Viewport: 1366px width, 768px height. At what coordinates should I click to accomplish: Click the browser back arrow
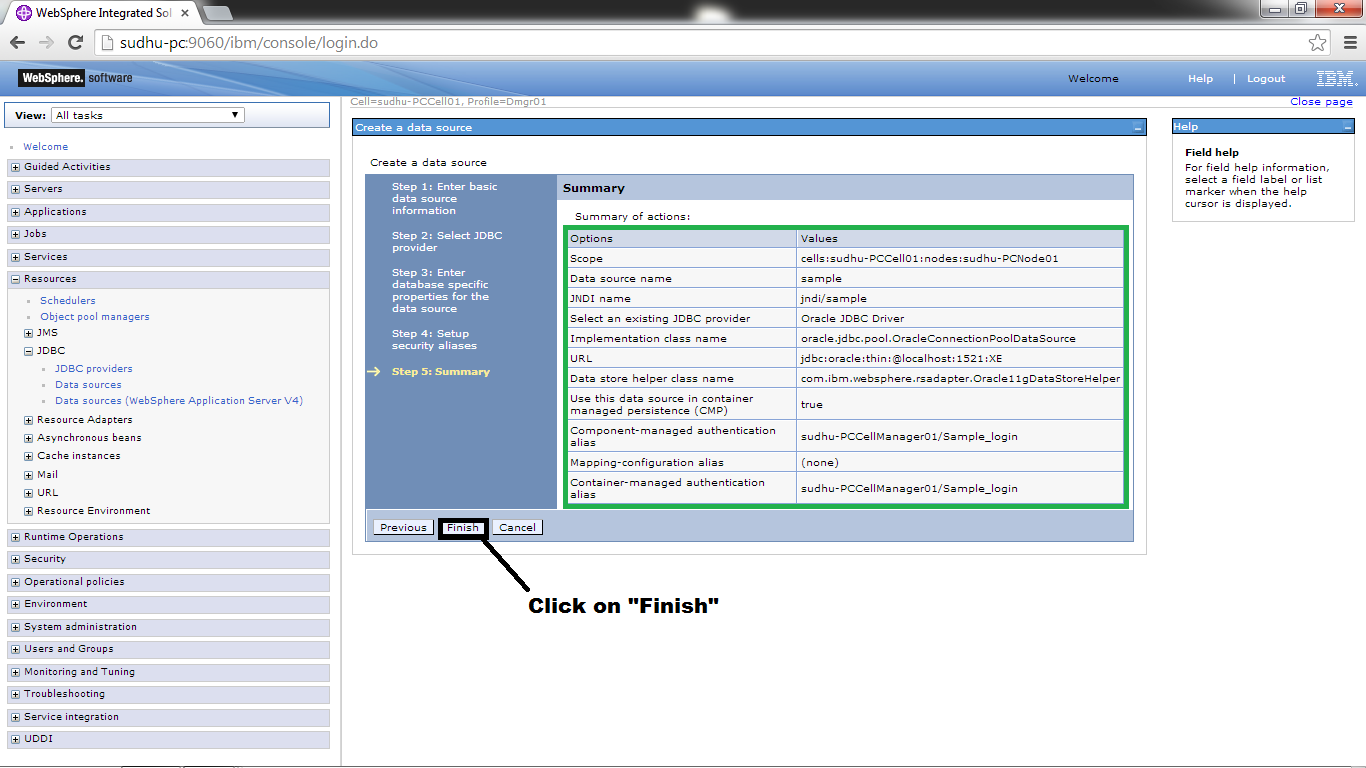click(16, 42)
